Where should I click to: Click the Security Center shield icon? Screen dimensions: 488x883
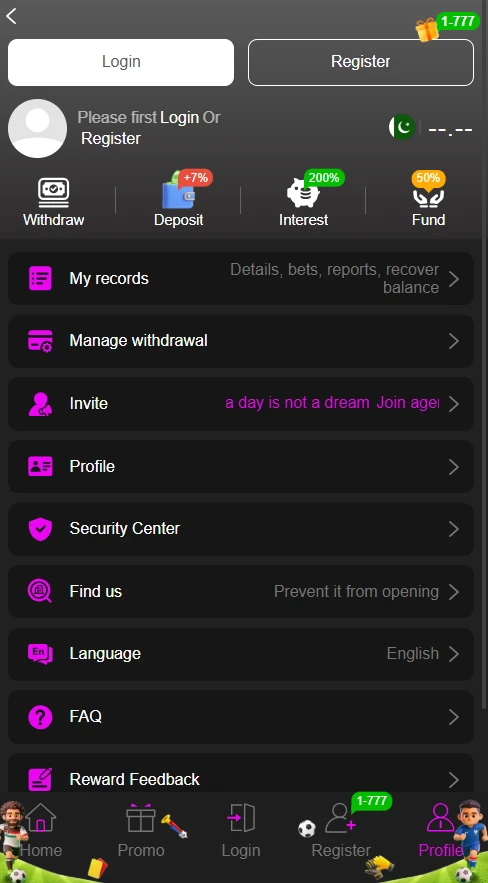[x=40, y=529]
